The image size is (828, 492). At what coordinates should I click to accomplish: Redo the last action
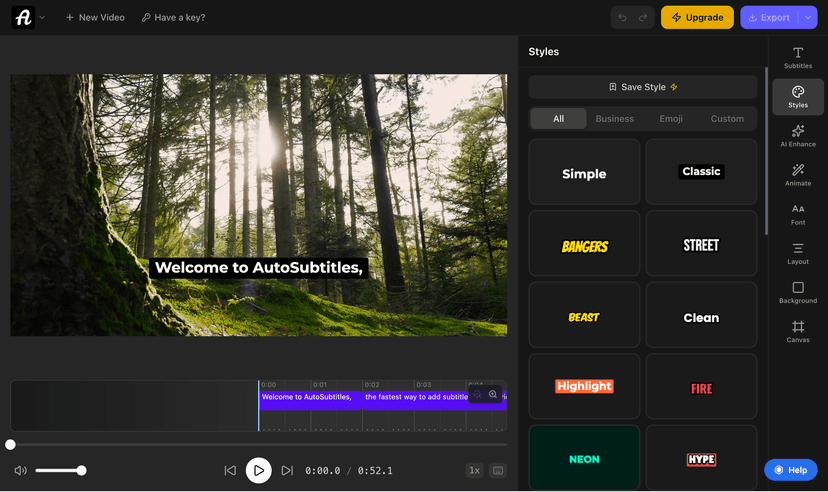point(643,17)
